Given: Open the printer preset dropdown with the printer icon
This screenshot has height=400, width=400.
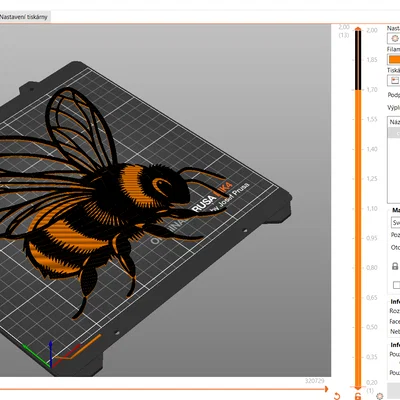Looking at the screenshot, I should point(395,80).
